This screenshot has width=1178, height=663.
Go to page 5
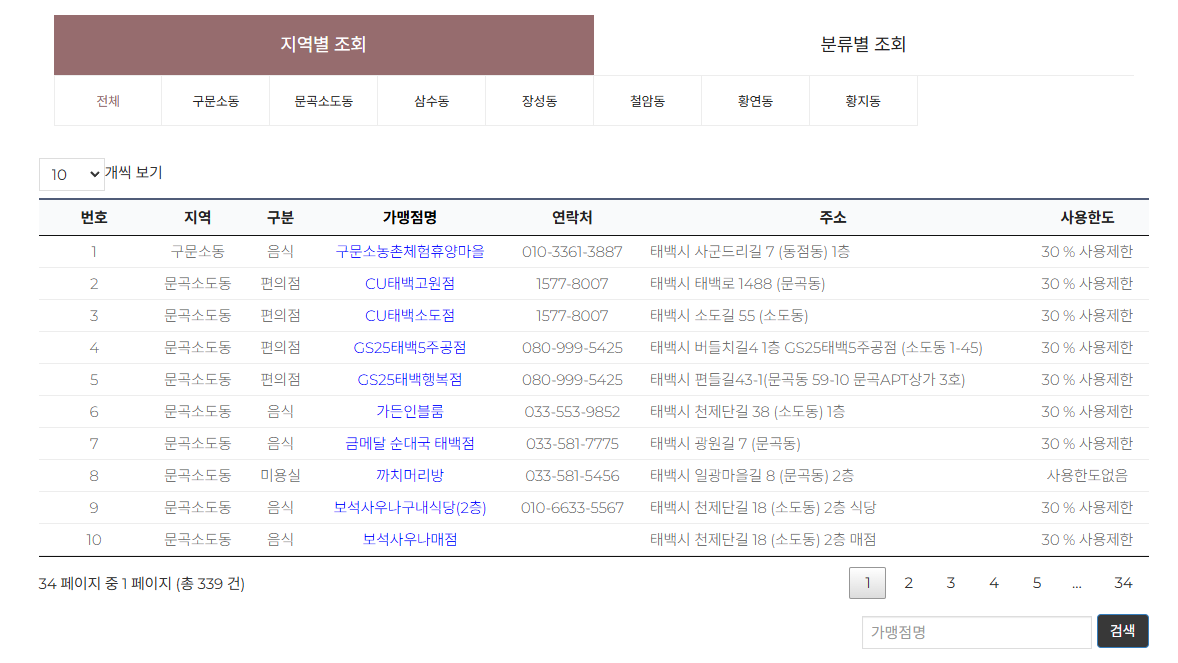coord(1036,583)
